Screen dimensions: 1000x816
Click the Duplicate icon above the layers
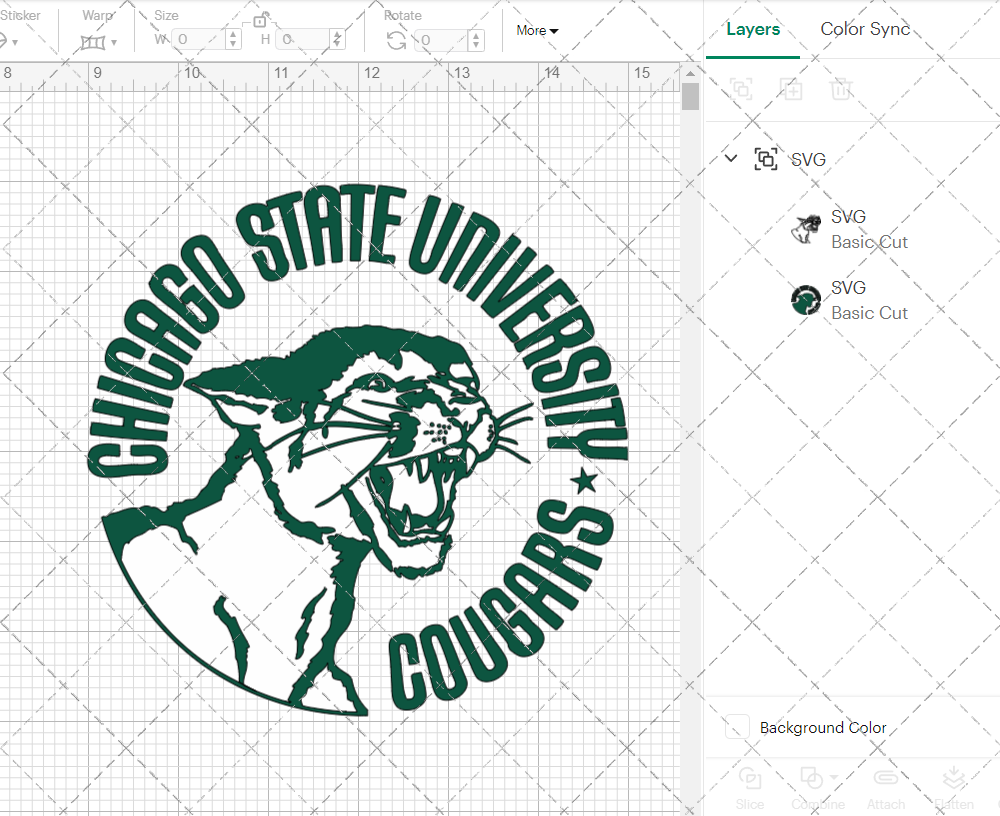coord(791,89)
